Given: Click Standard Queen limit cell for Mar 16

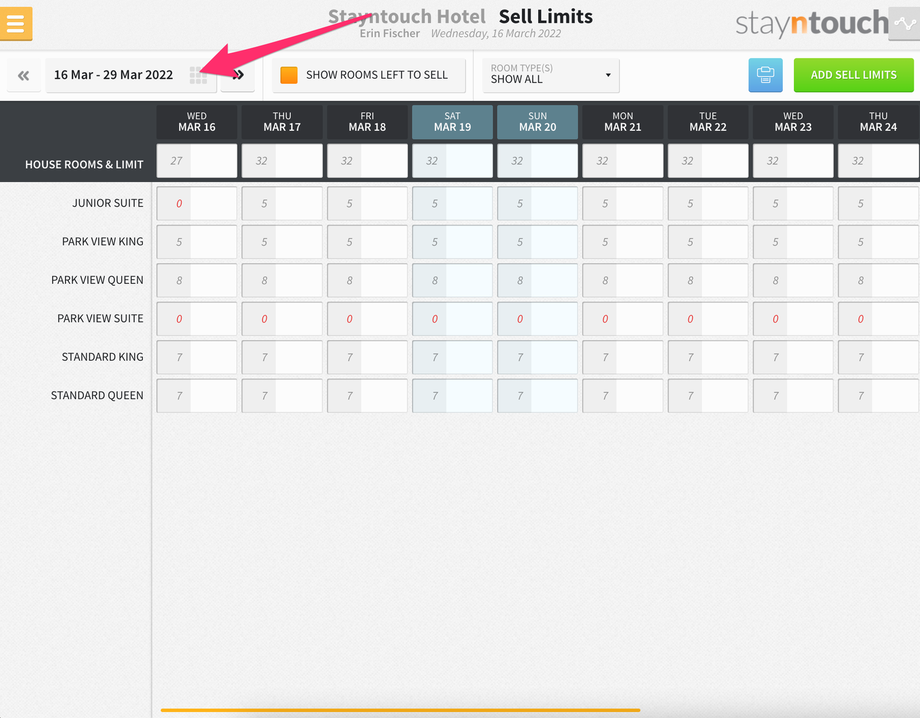Looking at the screenshot, I should point(197,395).
